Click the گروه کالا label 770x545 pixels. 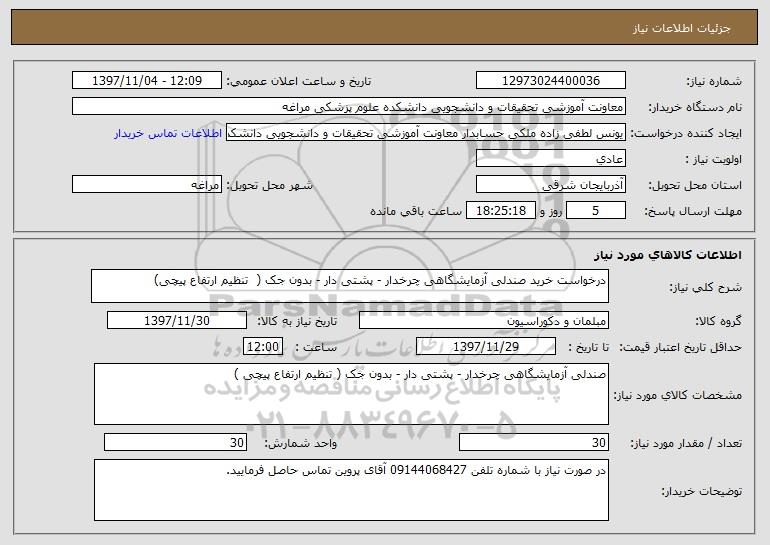(x=718, y=322)
